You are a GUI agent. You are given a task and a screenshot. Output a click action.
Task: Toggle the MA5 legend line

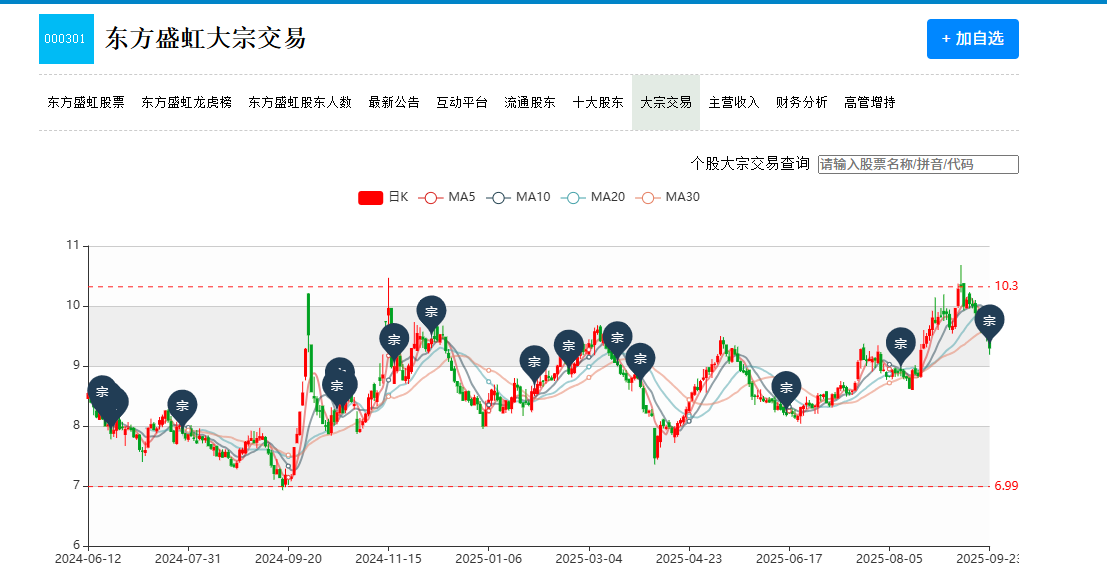447,198
